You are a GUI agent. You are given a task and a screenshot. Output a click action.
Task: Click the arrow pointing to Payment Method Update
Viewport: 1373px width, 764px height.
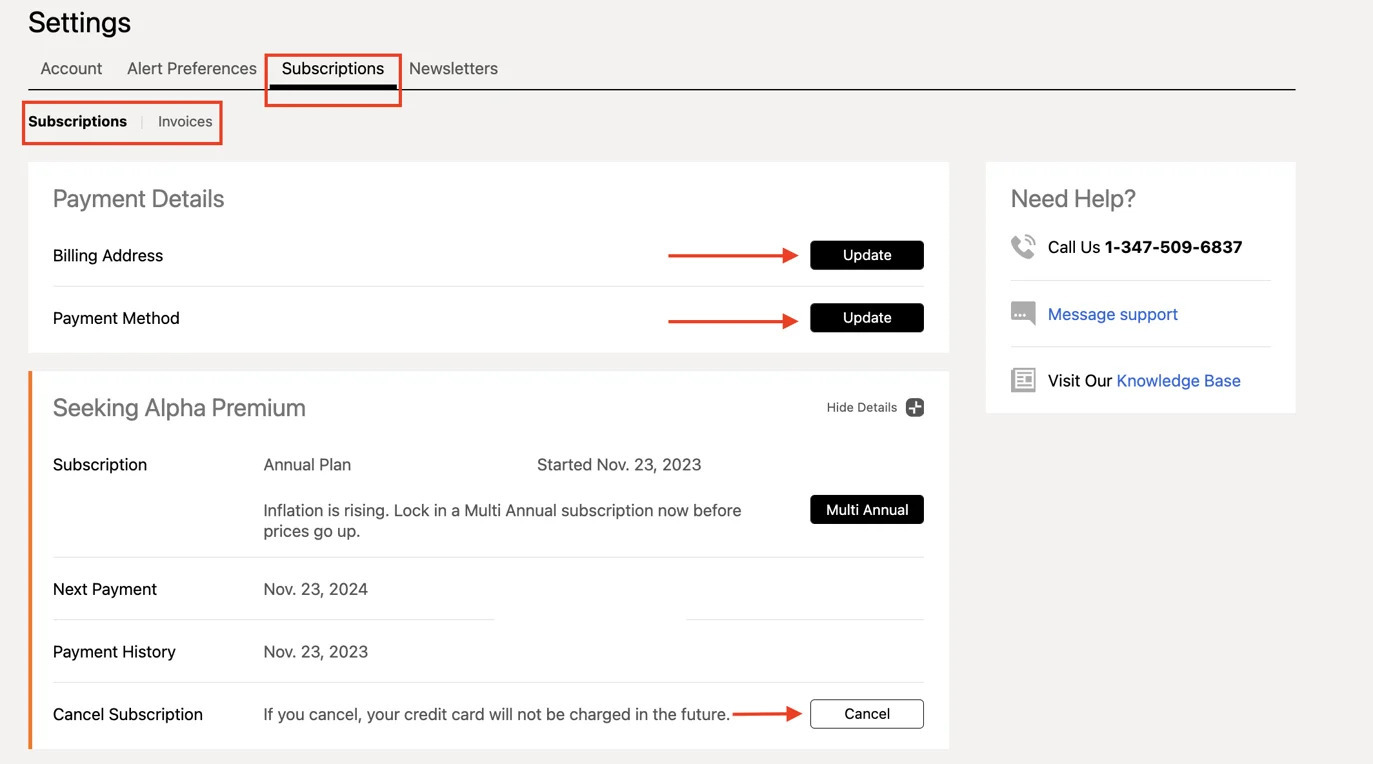coord(733,318)
